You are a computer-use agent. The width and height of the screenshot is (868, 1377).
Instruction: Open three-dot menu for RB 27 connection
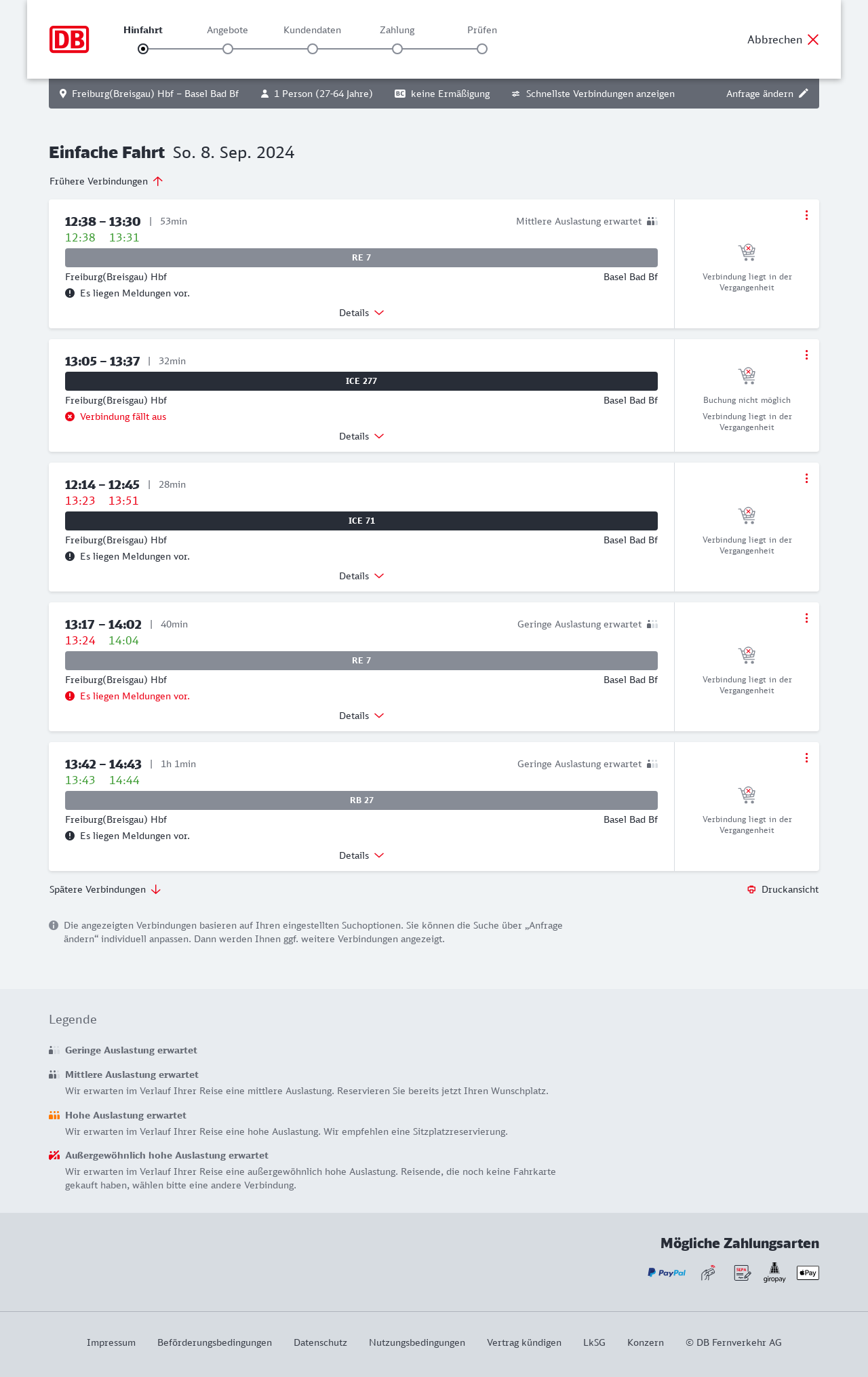pyautogui.click(x=806, y=758)
